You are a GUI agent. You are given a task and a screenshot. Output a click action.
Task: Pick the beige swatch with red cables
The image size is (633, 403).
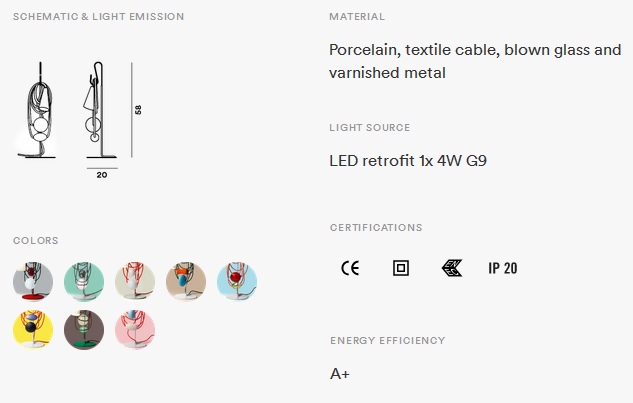135,282
